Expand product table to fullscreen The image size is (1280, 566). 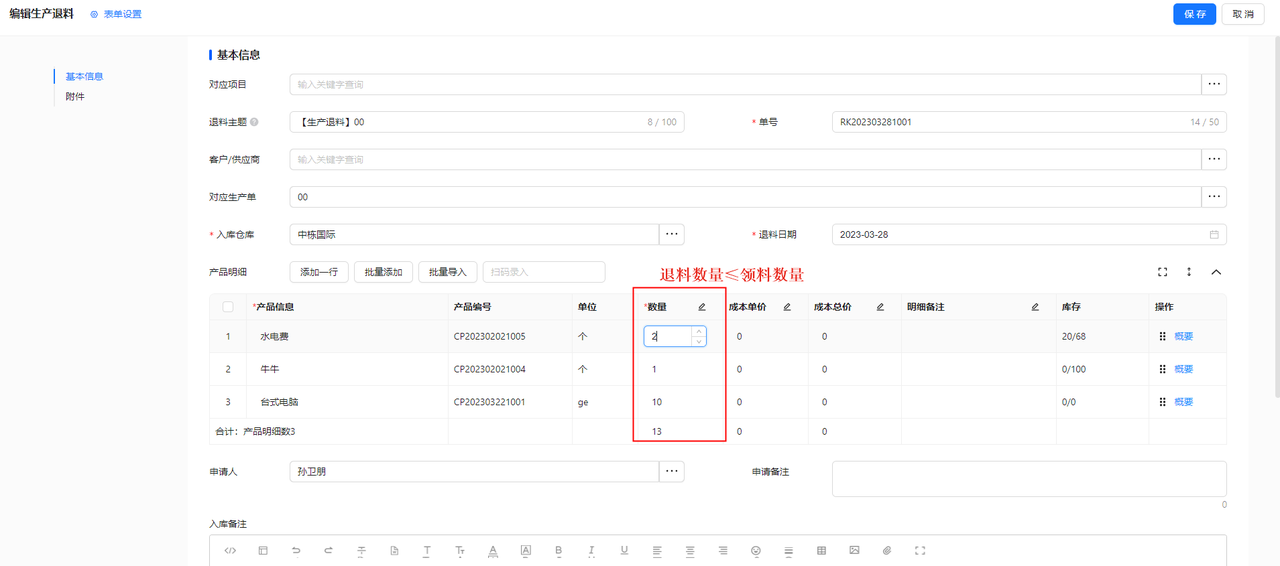[x=1163, y=272]
